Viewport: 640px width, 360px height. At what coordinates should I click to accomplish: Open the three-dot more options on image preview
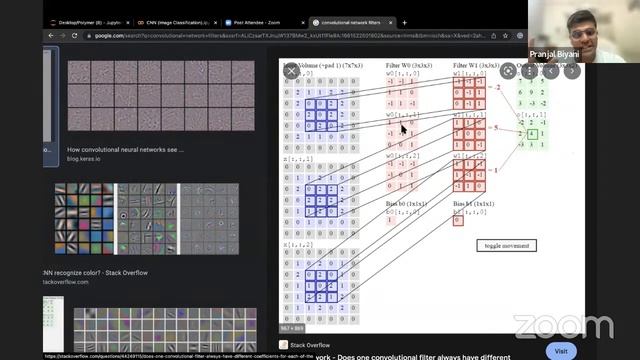click(x=529, y=71)
